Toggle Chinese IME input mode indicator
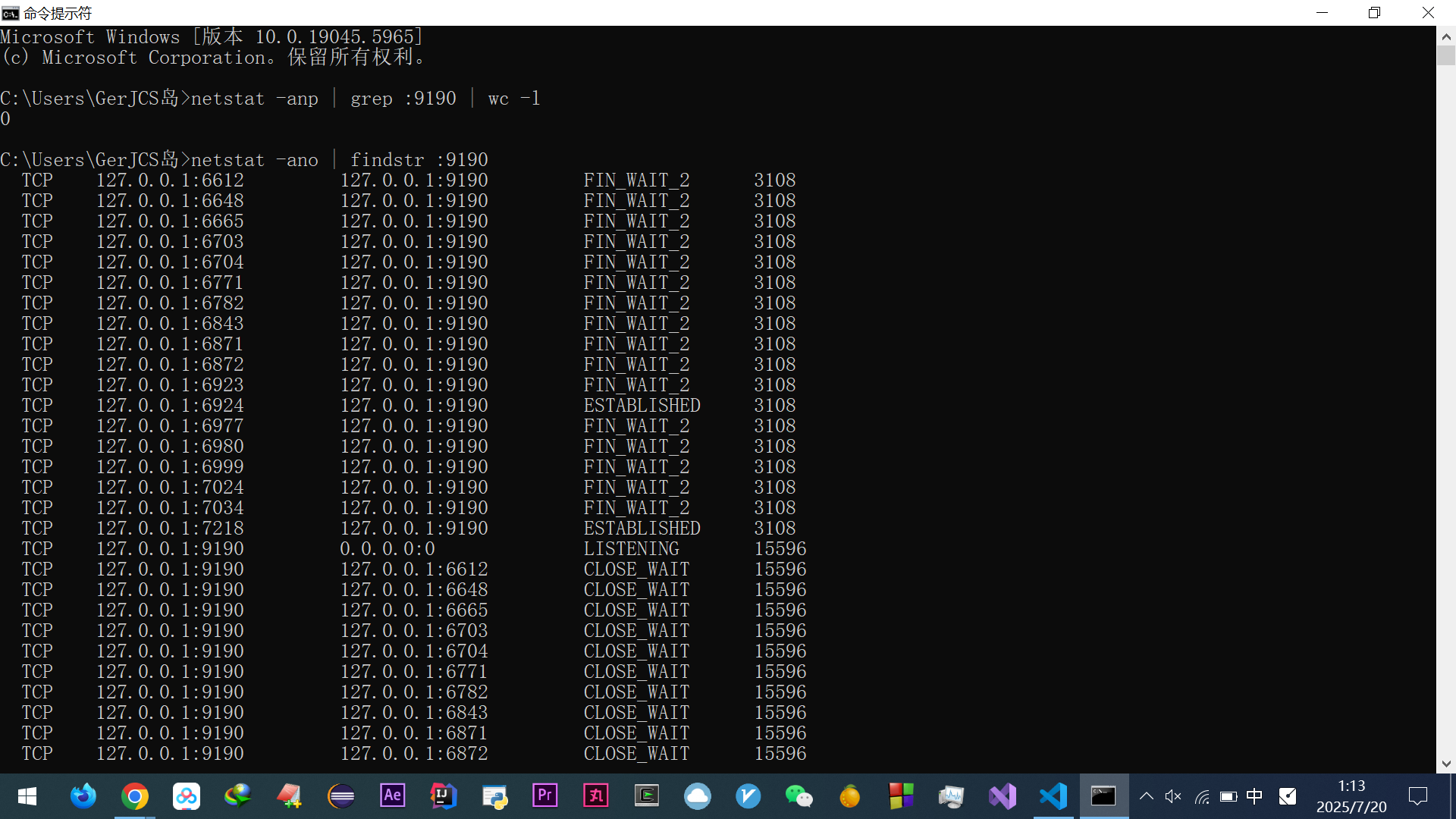The image size is (1456, 819). pos(1254,796)
